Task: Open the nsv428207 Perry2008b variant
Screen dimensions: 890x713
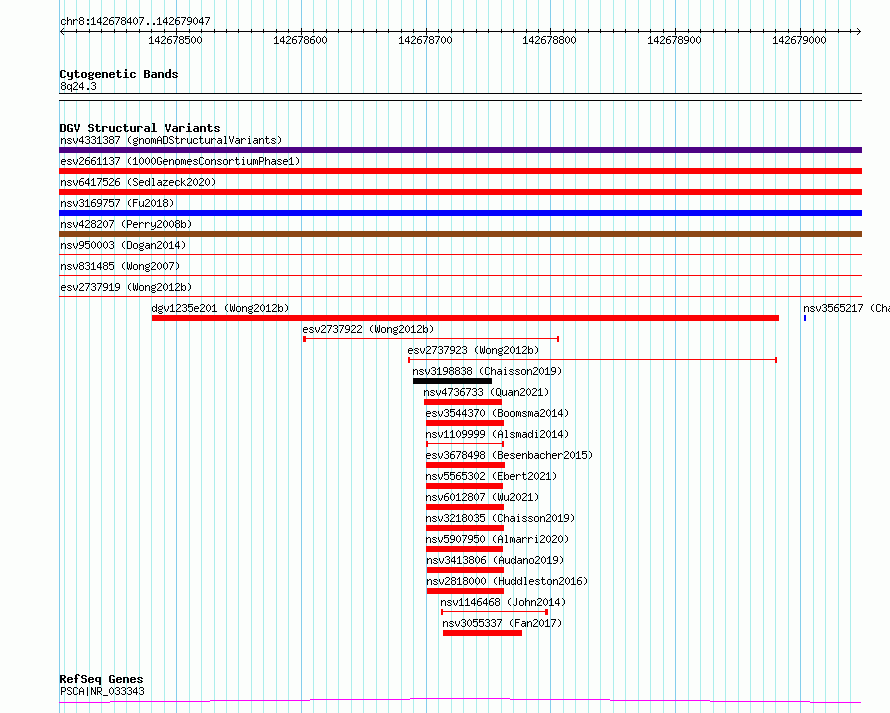Action: 126,224
